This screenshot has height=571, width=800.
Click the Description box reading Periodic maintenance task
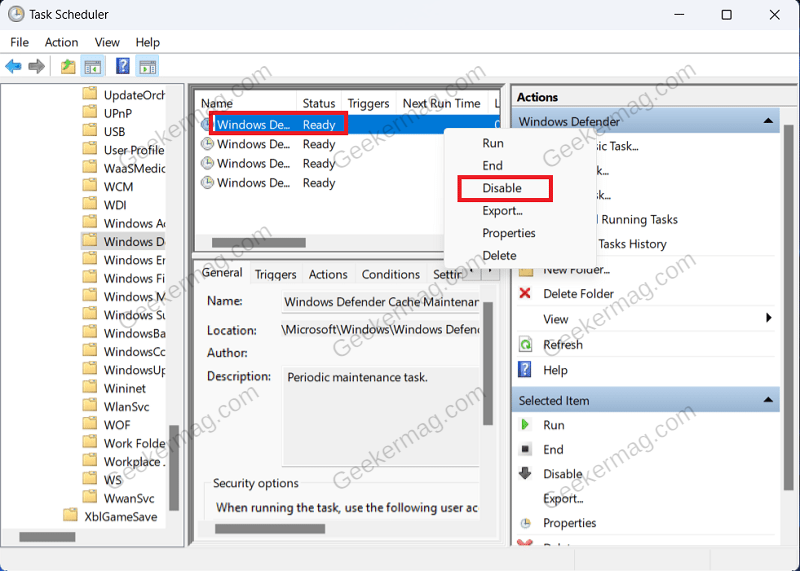pyautogui.click(x=381, y=416)
